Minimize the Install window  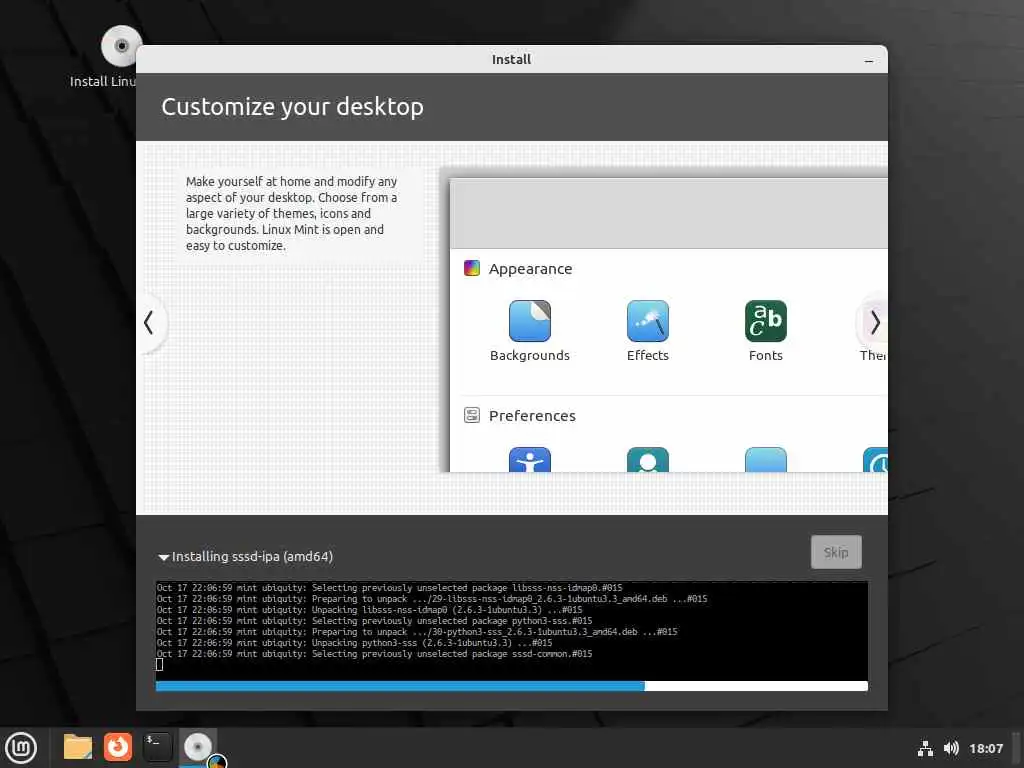869,60
